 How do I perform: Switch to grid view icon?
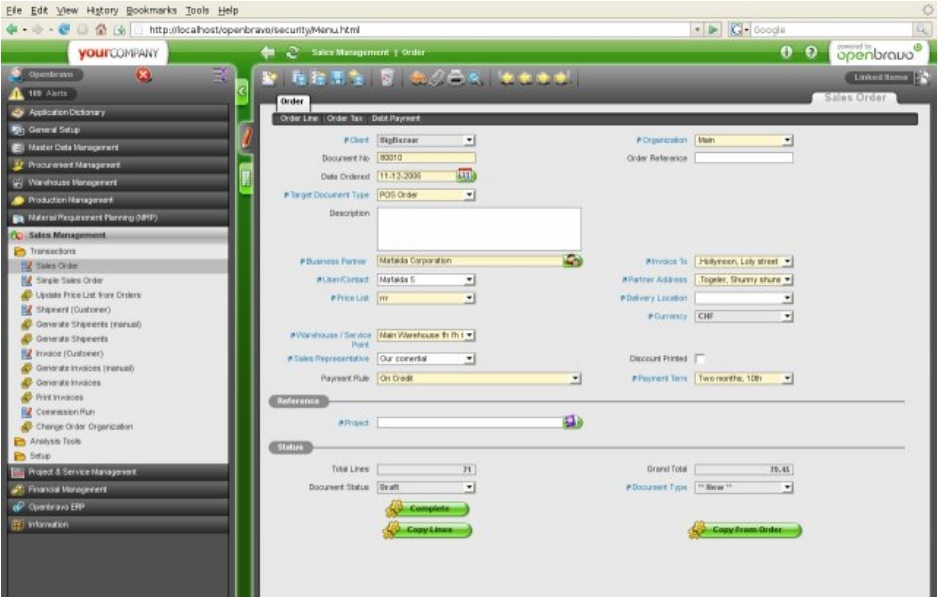(245, 178)
